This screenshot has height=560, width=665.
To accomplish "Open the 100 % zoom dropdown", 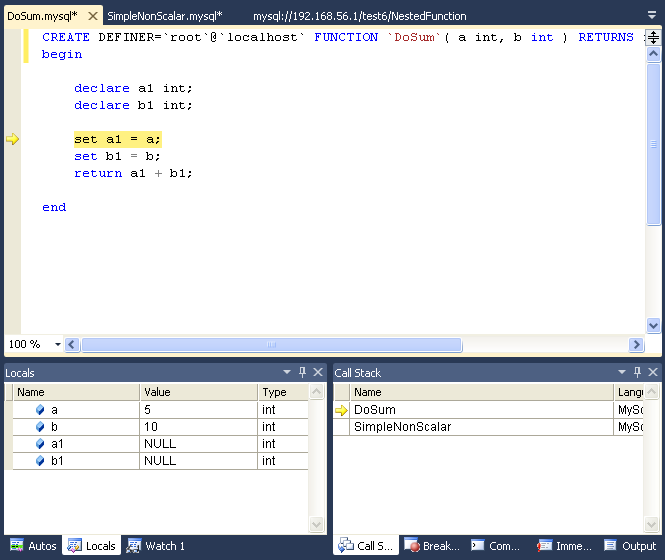I will click(x=57, y=344).
